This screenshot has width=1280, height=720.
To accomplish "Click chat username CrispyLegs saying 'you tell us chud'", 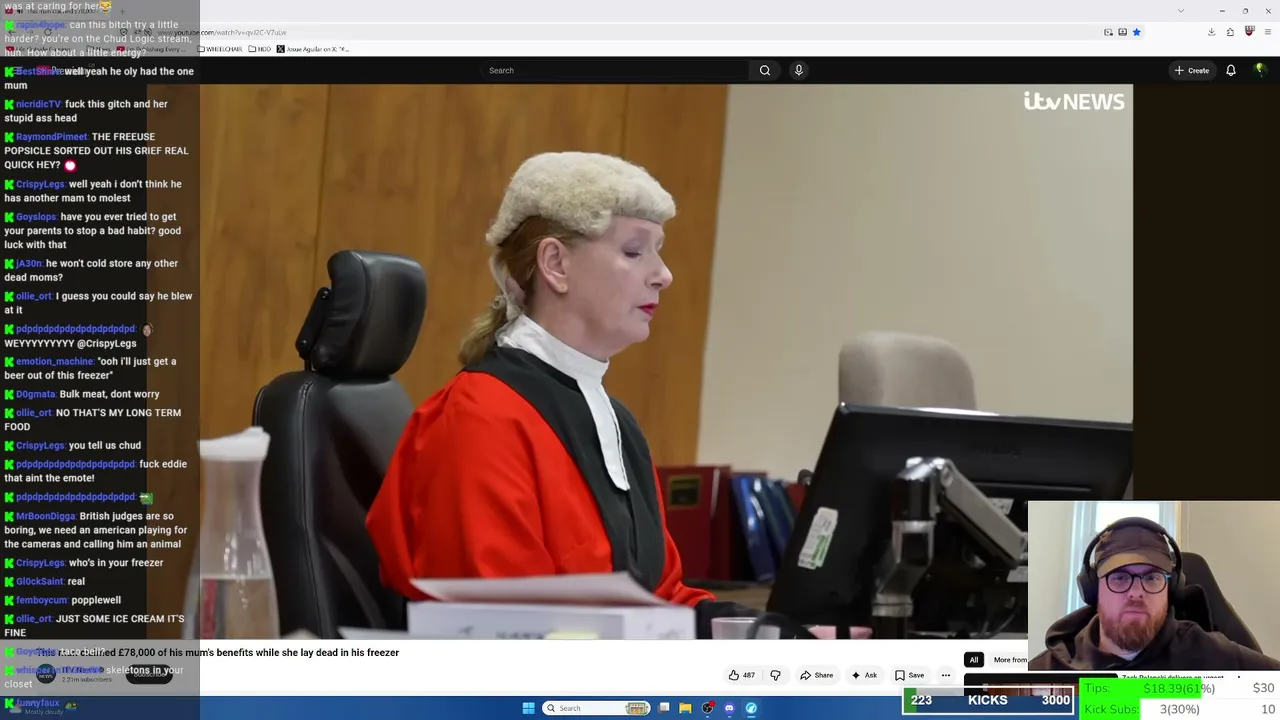I will click(x=40, y=445).
